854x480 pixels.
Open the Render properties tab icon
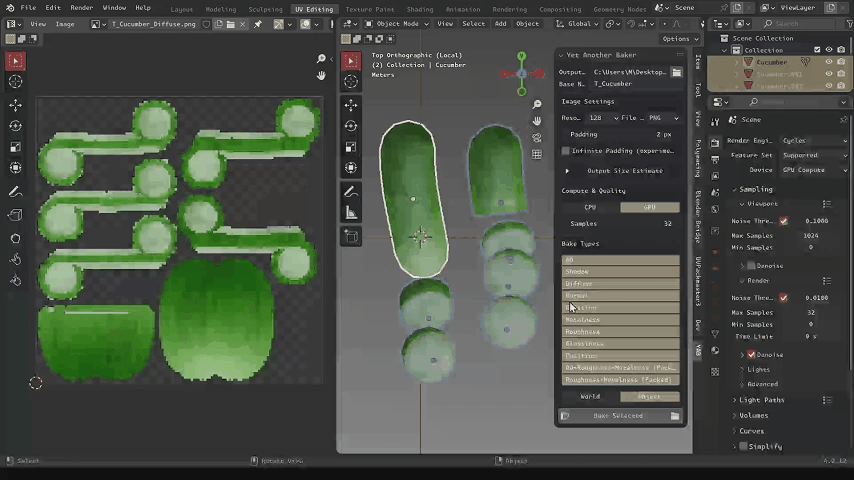pos(715,142)
